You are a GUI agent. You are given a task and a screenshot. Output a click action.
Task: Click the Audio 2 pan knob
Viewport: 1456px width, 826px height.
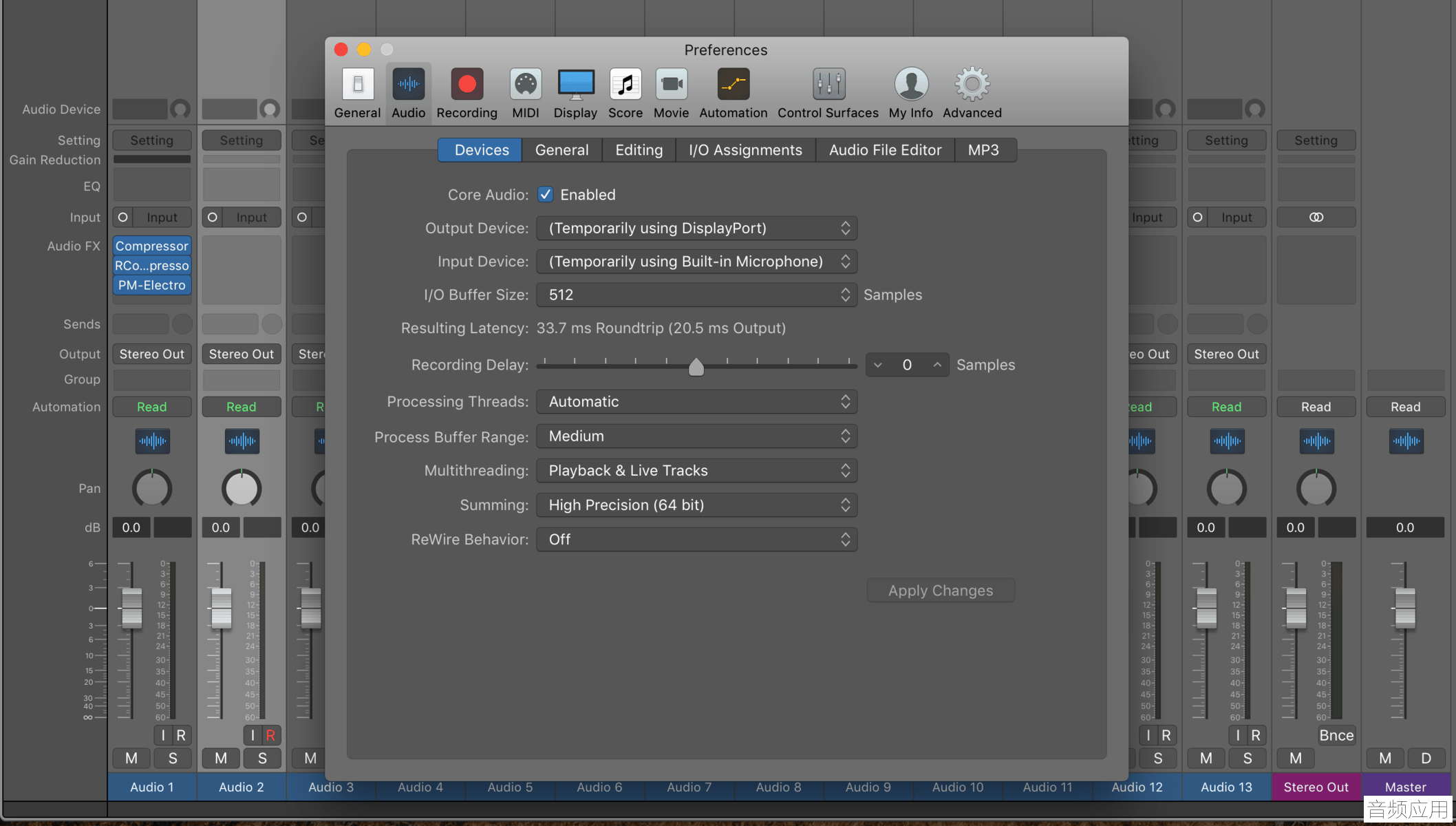click(242, 489)
